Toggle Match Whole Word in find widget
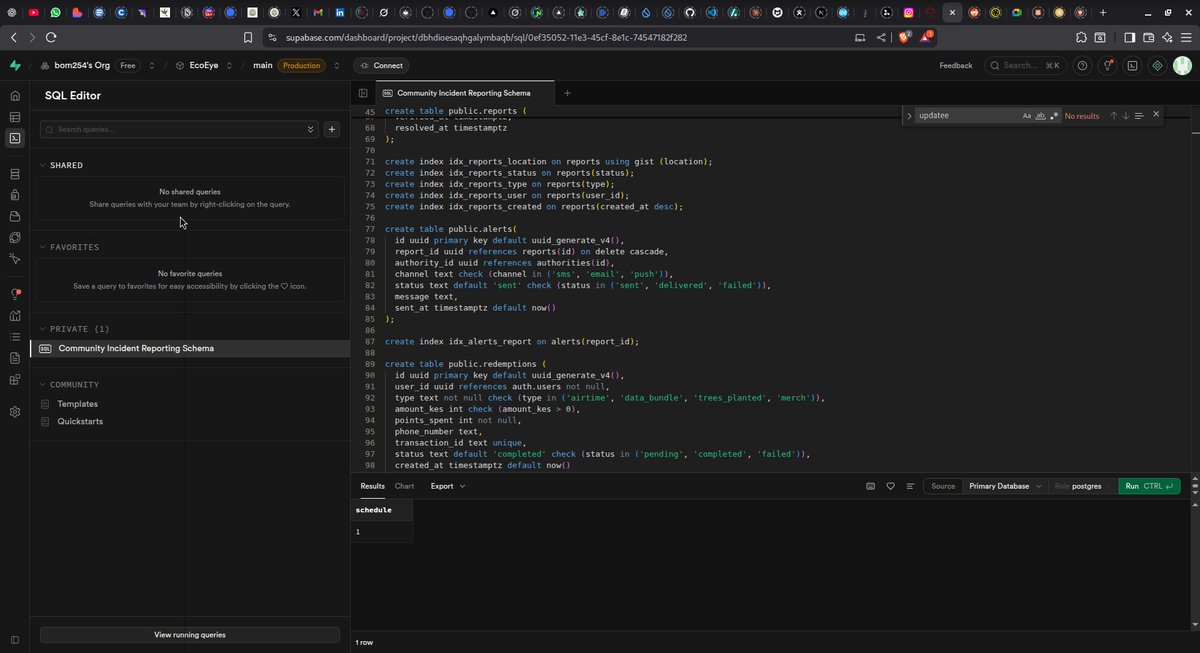This screenshot has height=653, width=1200. coord(1040,116)
